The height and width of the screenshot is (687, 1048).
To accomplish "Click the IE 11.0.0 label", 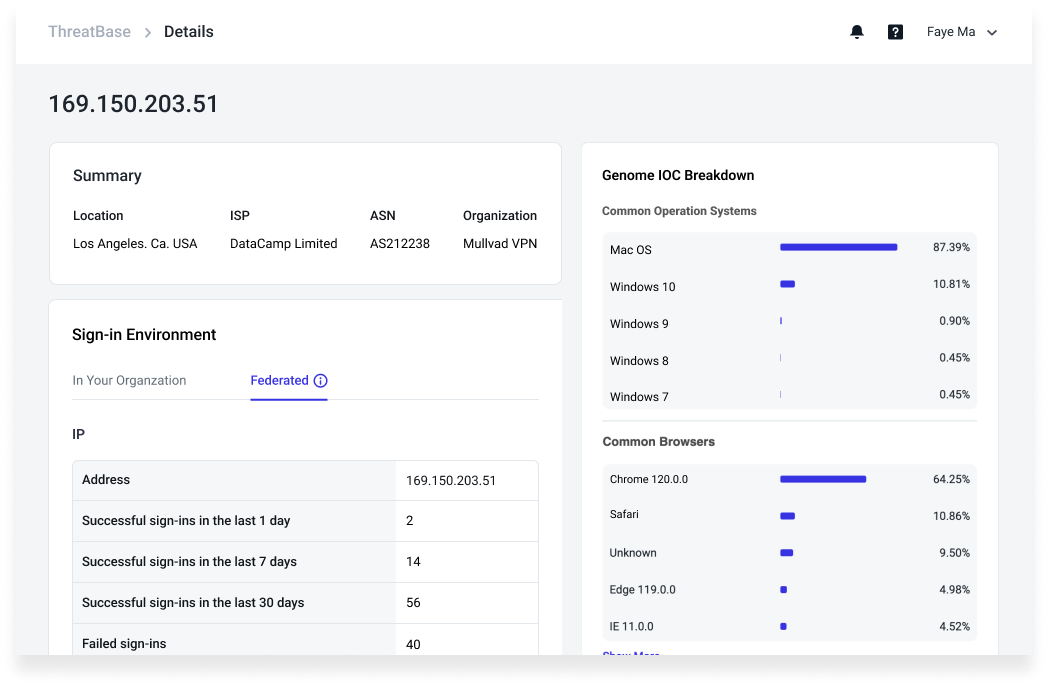I will 631,626.
